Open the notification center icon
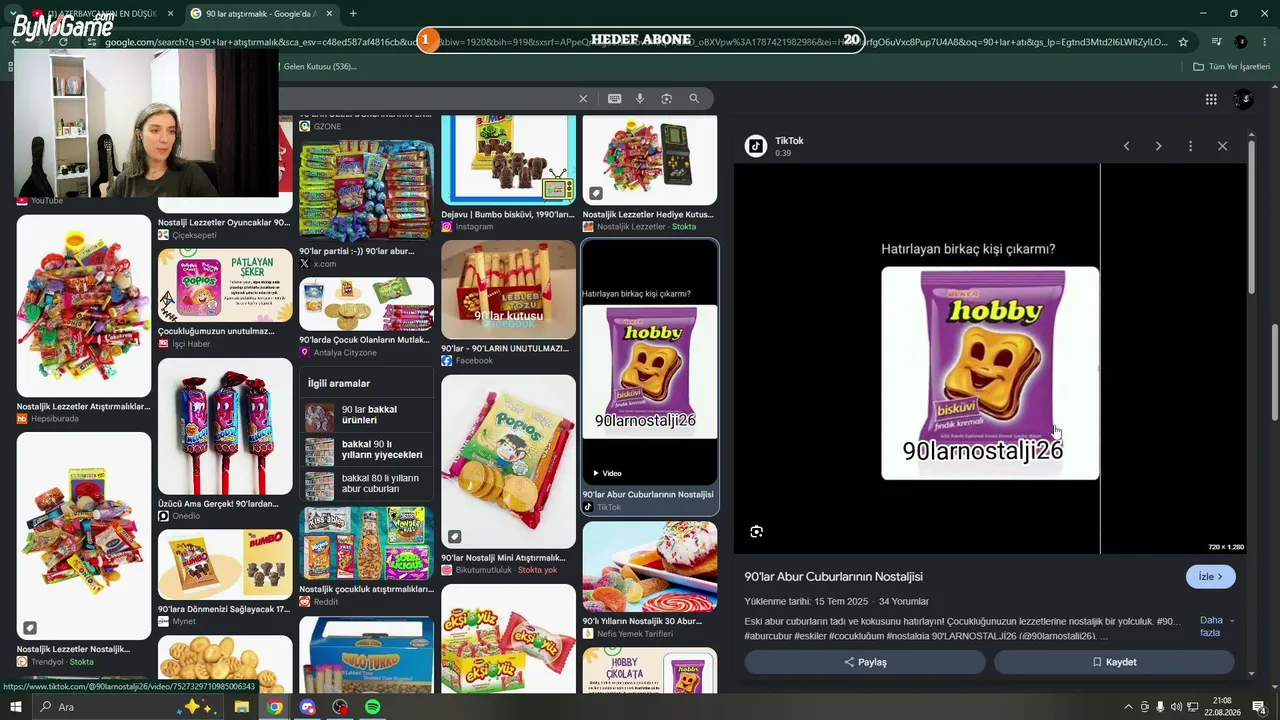Image resolution: width=1280 pixels, height=720 pixels. 1259,707
